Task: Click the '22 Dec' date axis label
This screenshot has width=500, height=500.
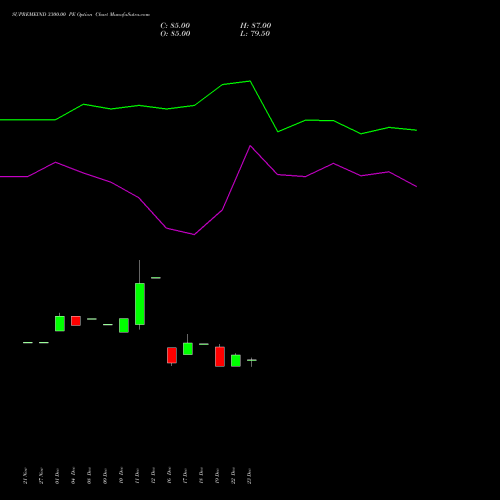Action: (x=233, y=476)
